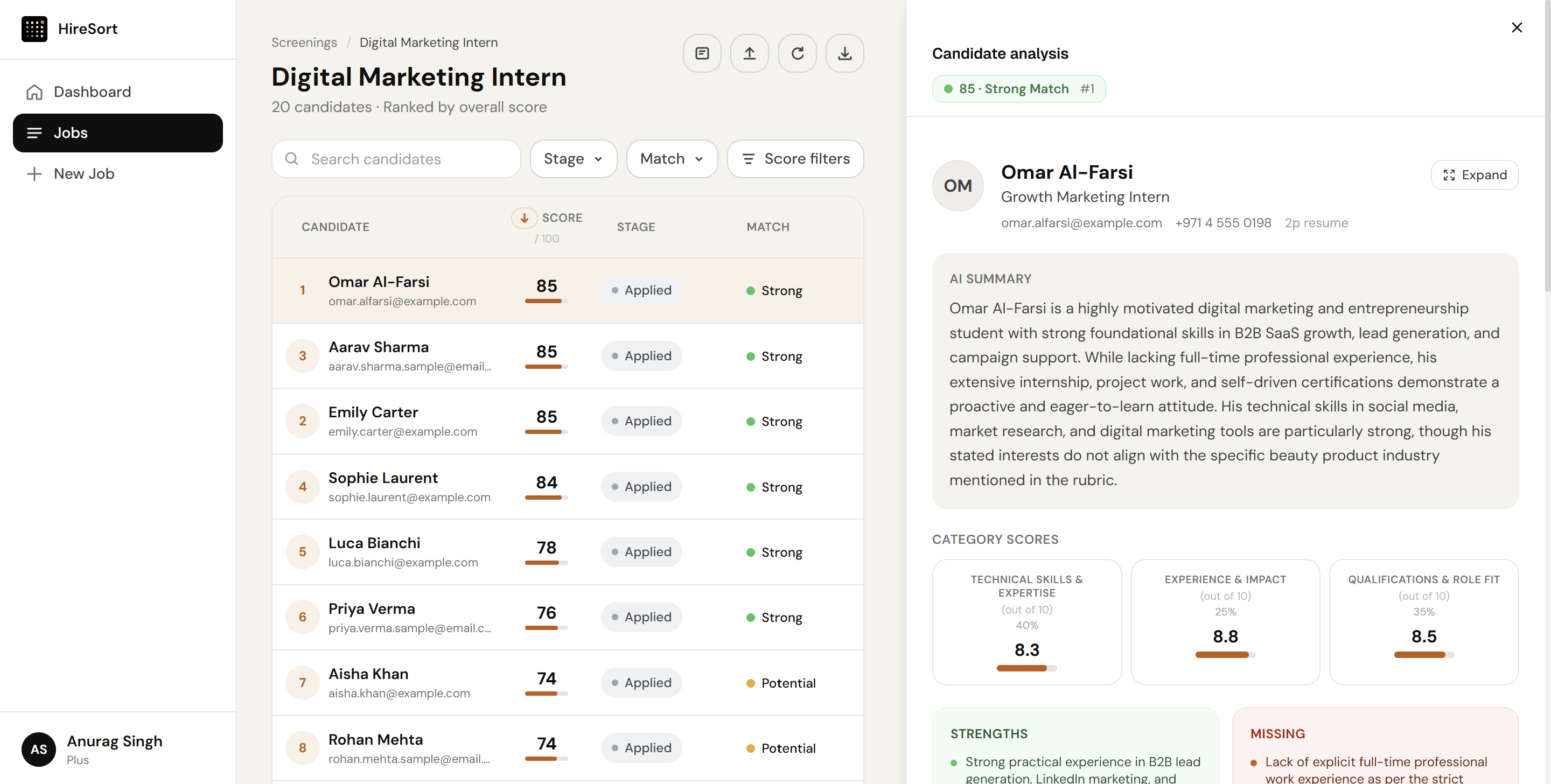1551x784 pixels.
Task: Click Experience & Impact score bar
Action: point(1225,655)
